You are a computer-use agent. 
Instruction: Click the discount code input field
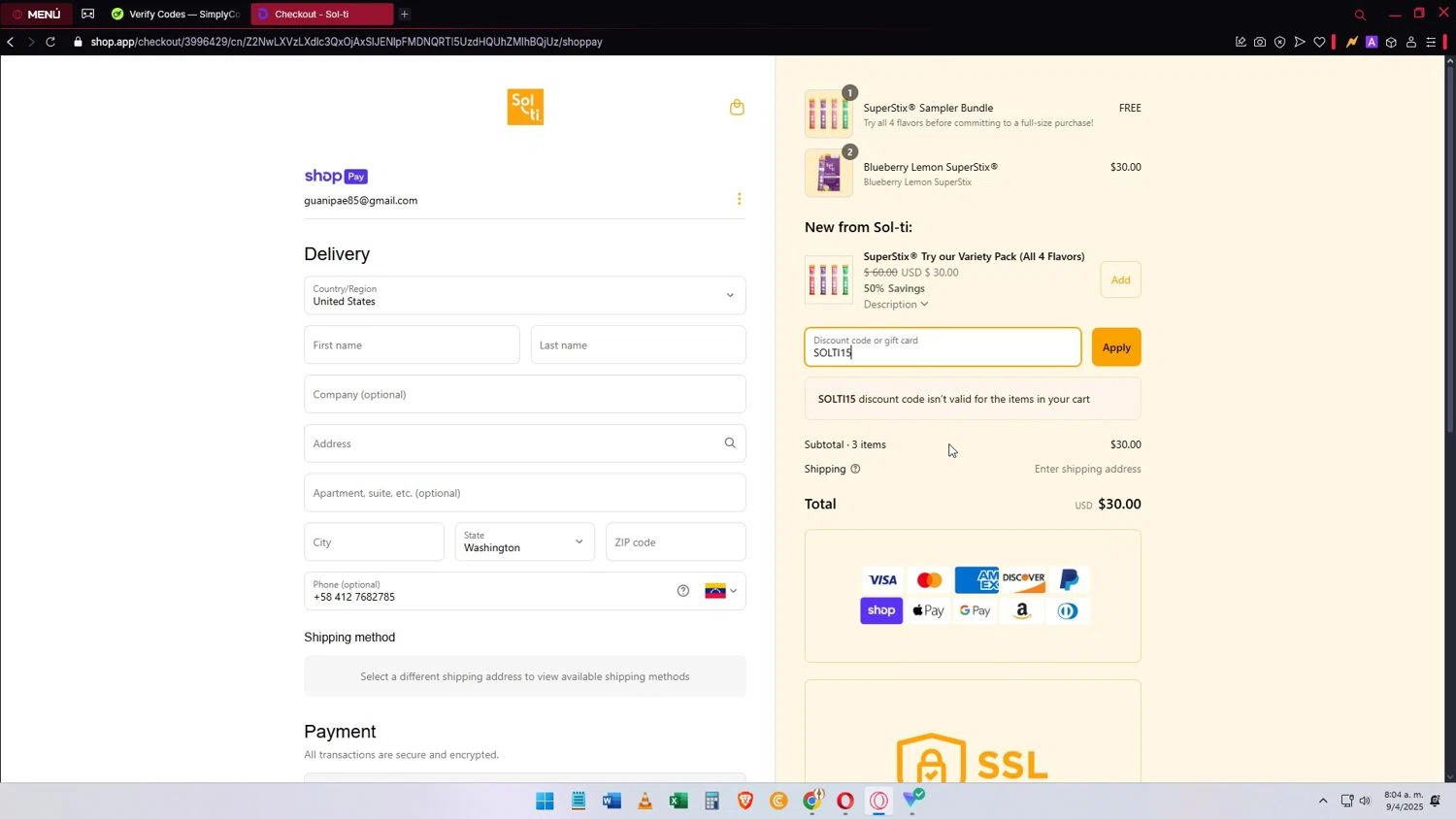tap(943, 346)
